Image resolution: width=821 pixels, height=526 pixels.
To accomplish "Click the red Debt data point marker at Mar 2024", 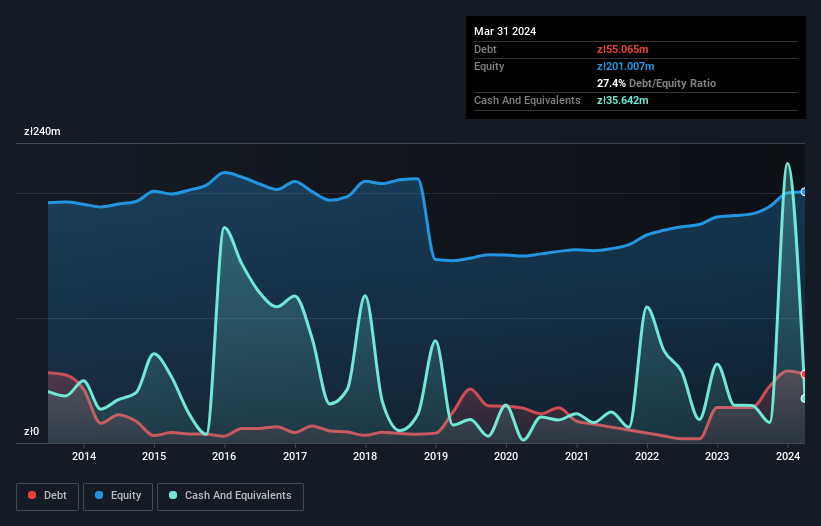I will (x=804, y=374).
